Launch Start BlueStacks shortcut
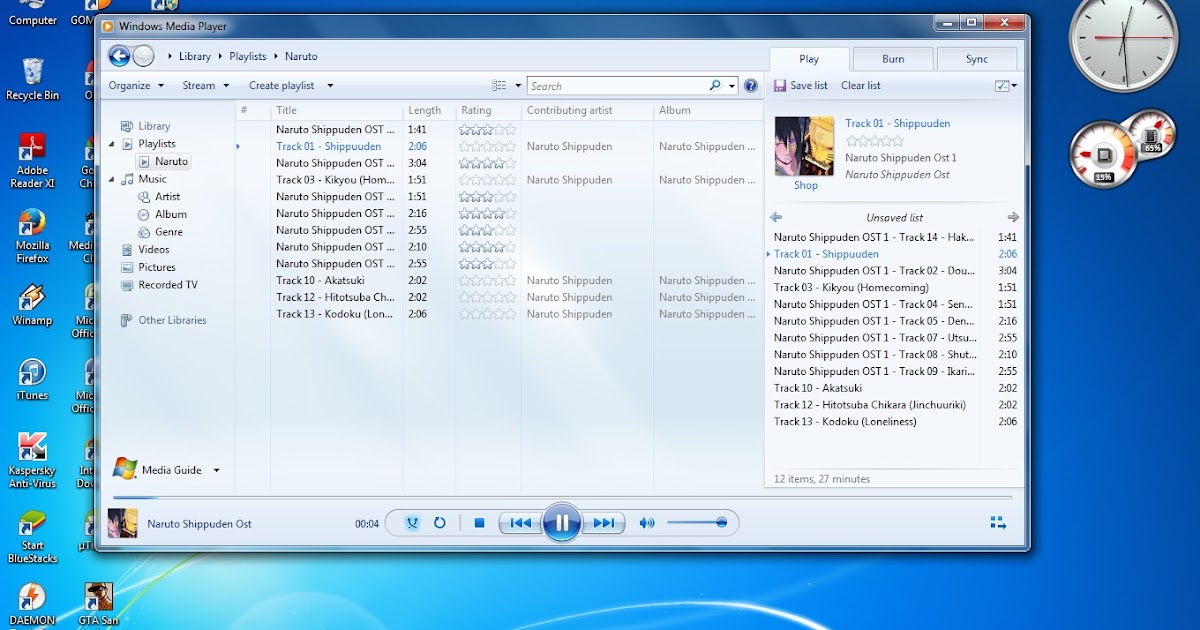Image resolution: width=1200 pixels, height=630 pixels. click(32, 536)
